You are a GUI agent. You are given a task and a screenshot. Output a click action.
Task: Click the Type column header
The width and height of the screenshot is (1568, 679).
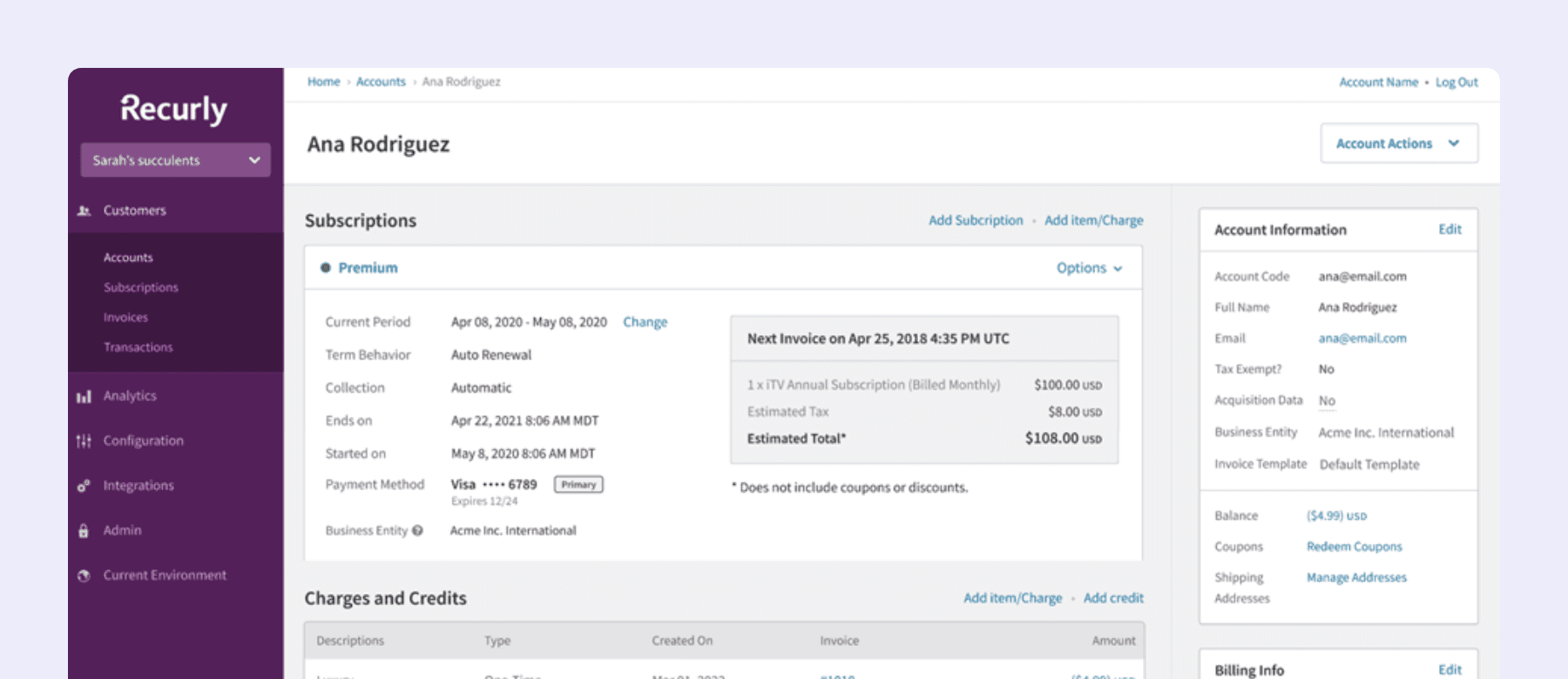[x=497, y=641]
